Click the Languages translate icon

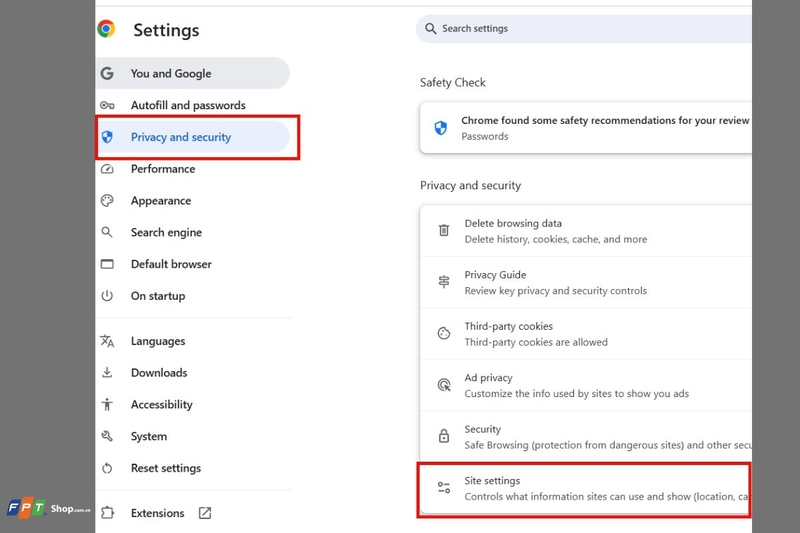(107, 341)
